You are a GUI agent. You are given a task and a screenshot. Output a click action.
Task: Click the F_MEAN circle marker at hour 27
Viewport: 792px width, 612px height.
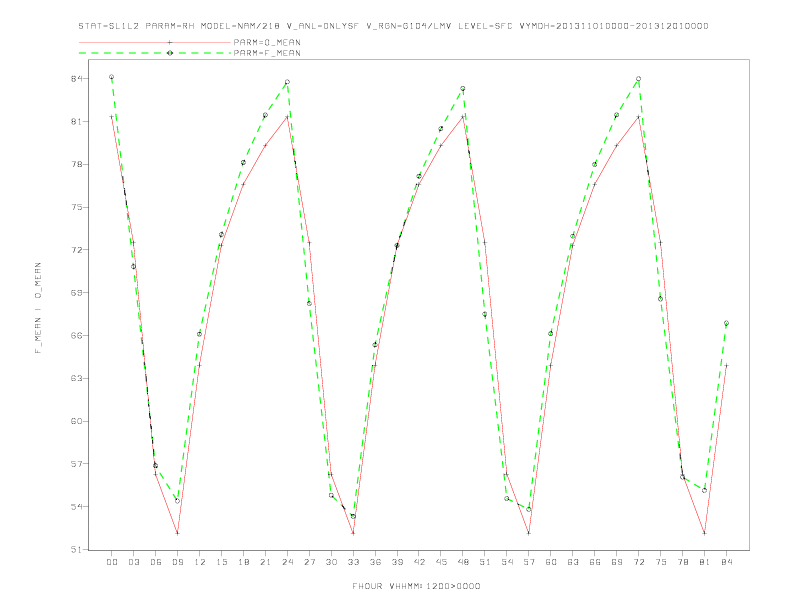(x=309, y=303)
